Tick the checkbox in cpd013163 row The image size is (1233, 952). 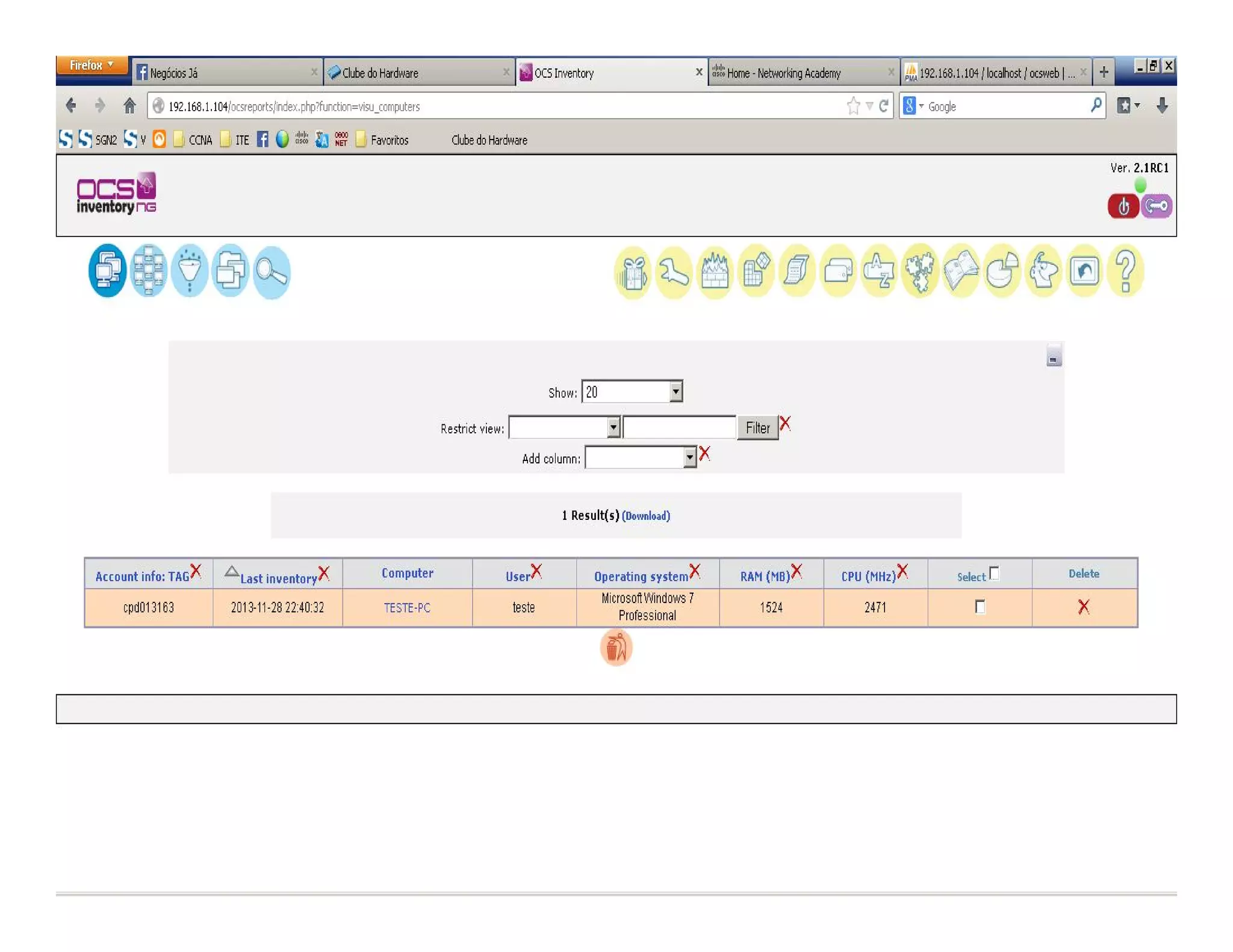click(x=980, y=607)
